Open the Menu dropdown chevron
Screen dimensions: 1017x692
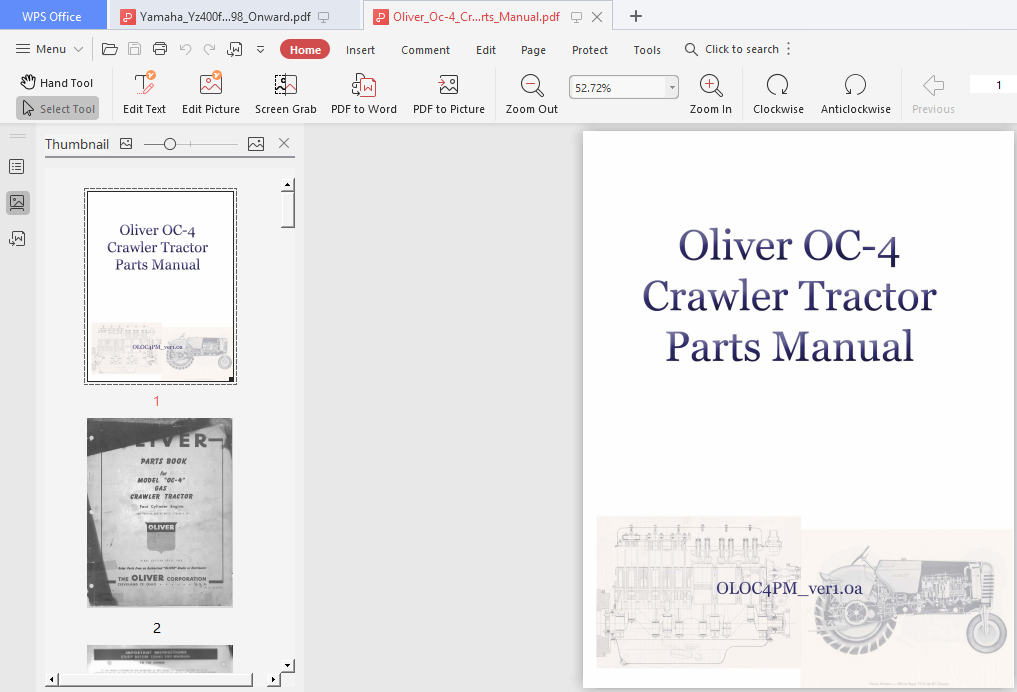click(x=78, y=49)
